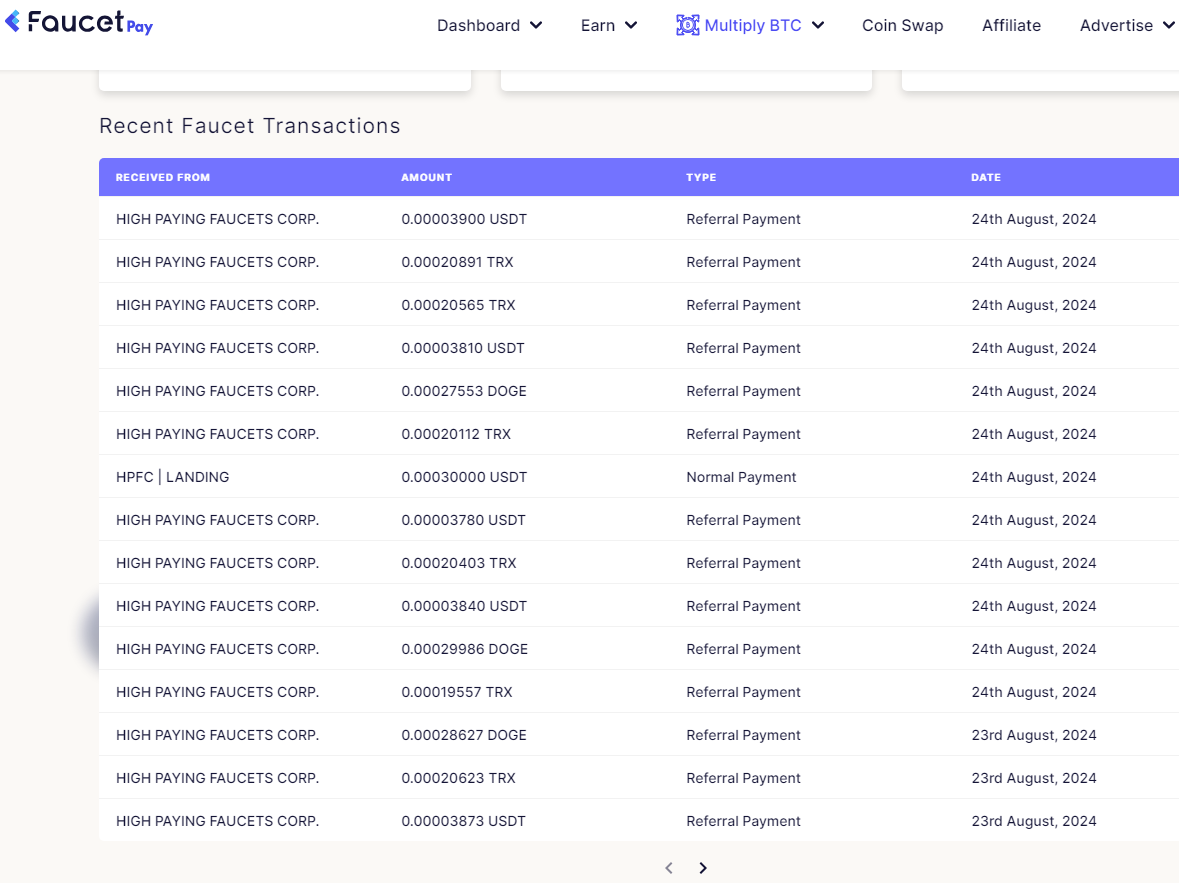Click the date in 0.00030000 USDT row

point(1034,477)
